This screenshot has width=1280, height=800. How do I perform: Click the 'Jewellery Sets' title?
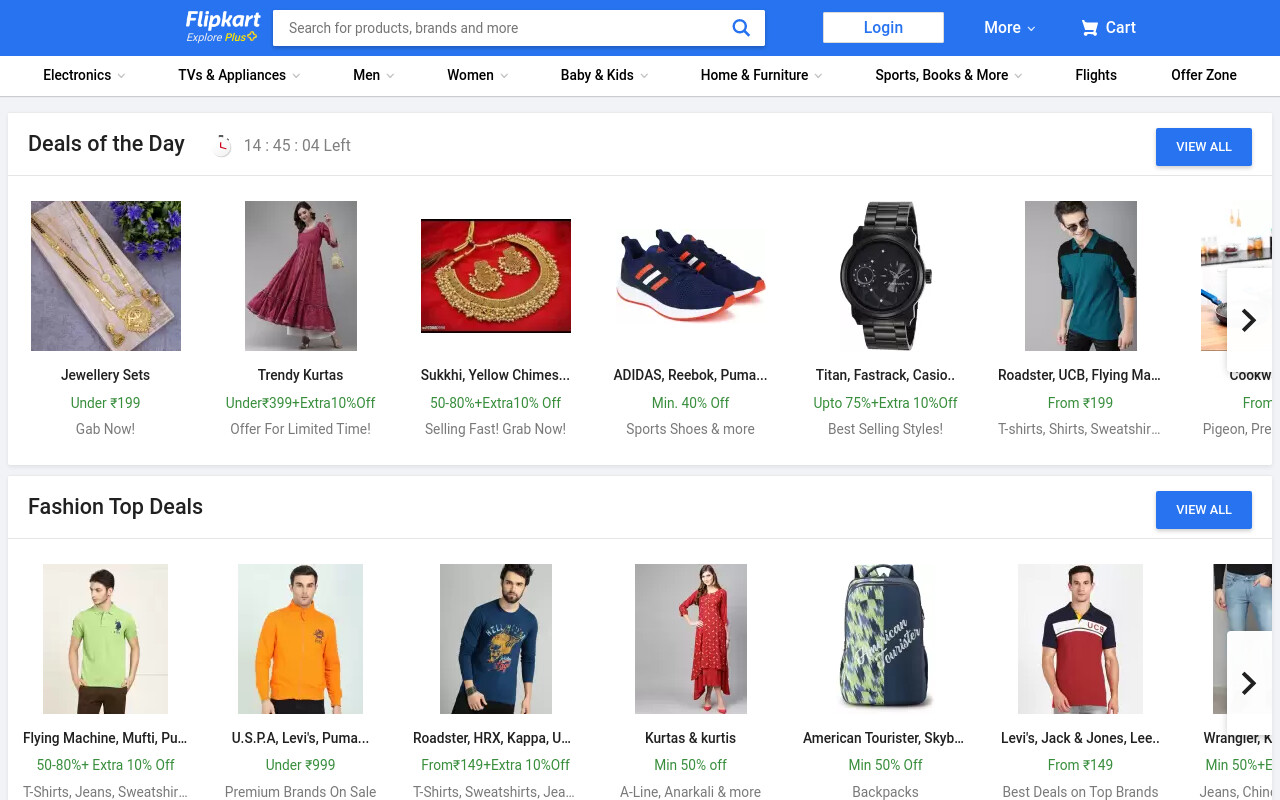point(106,375)
